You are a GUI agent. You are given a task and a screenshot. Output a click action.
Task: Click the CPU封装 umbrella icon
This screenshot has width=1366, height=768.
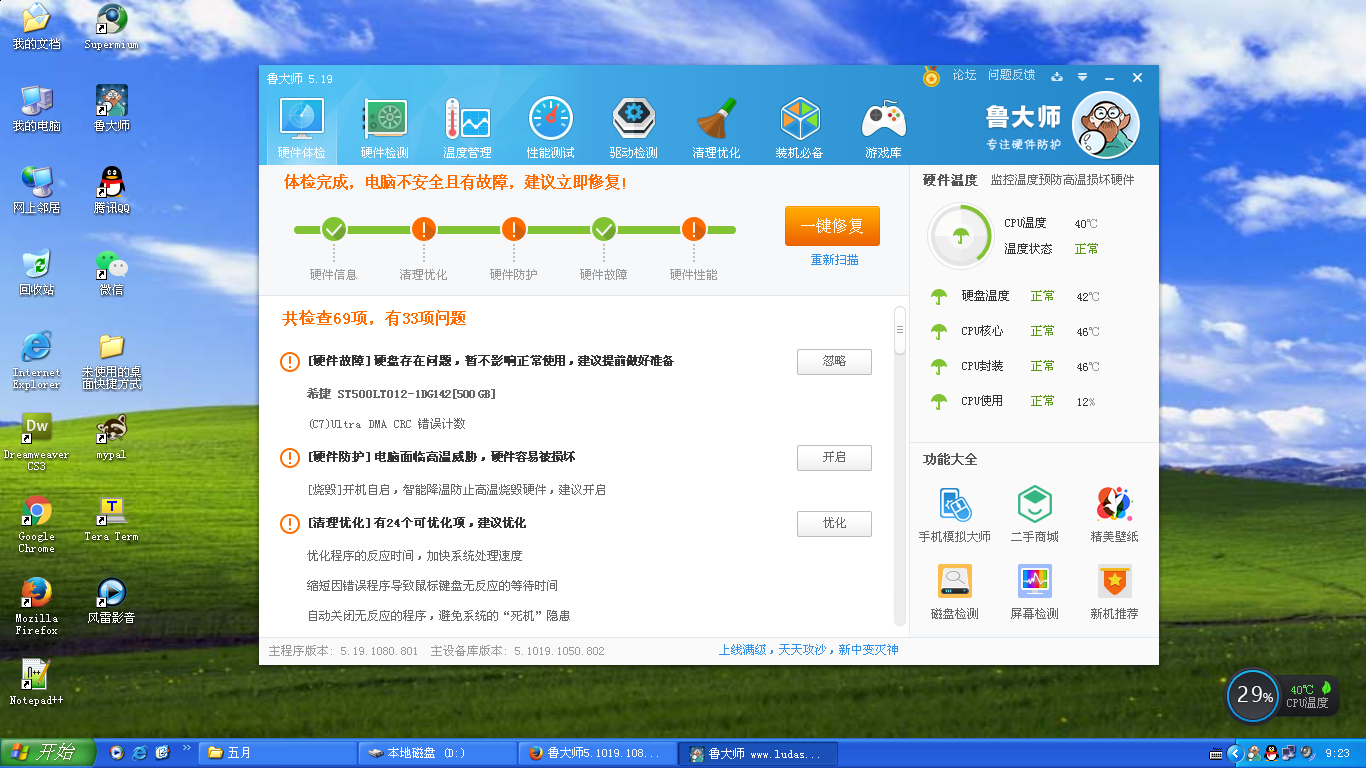pyautogui.click(x=939, y=367)
